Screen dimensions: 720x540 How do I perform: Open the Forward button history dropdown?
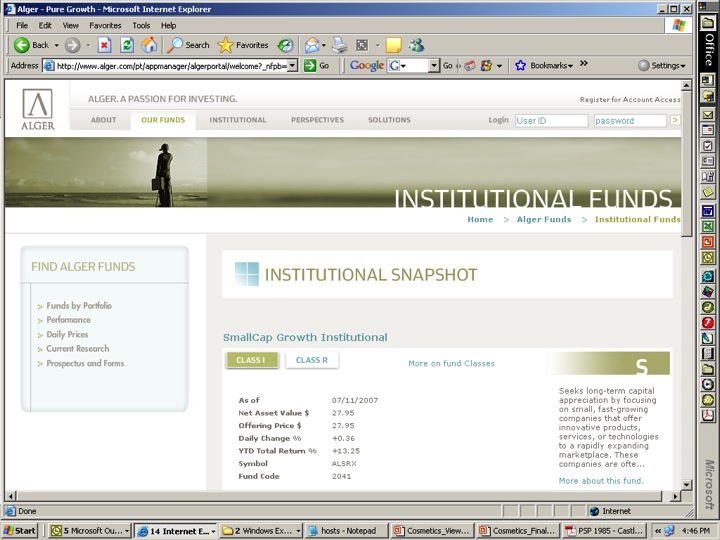(88, 45)
